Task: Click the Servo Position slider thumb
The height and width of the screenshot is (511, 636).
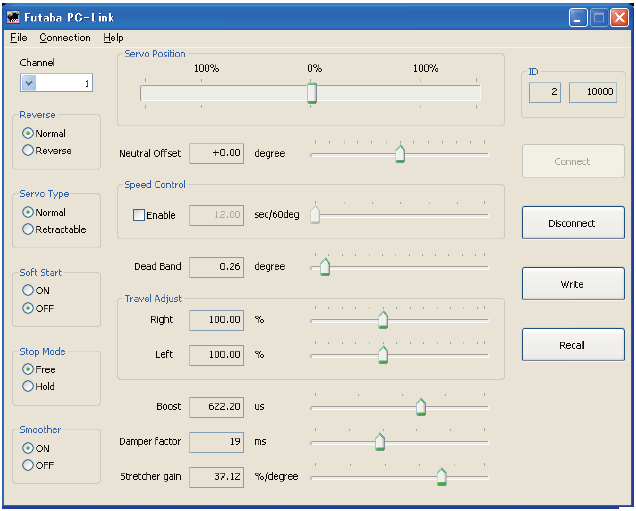Action: (312, 93)
